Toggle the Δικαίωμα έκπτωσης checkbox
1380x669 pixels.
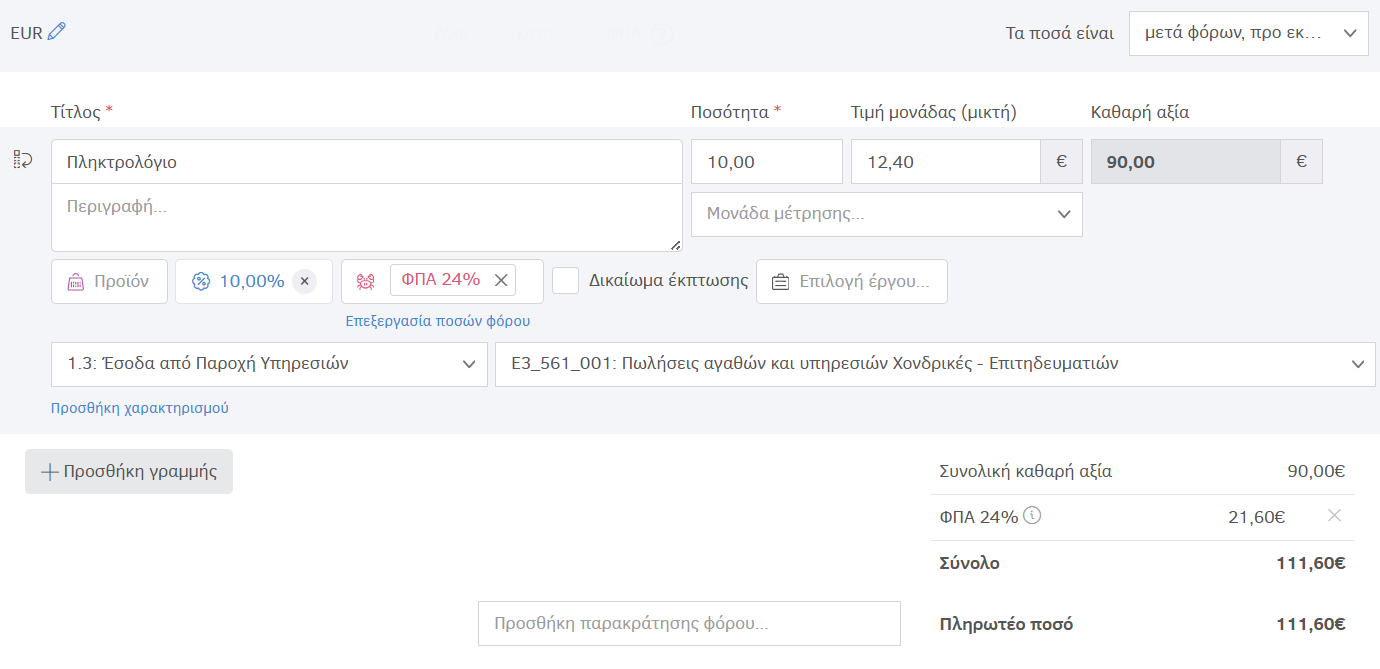point(566,281)
